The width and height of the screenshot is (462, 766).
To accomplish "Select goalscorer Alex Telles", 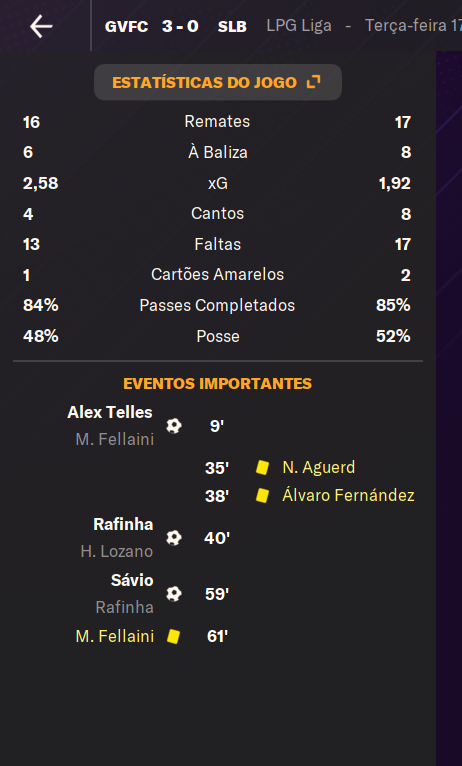I will (110, 412).
